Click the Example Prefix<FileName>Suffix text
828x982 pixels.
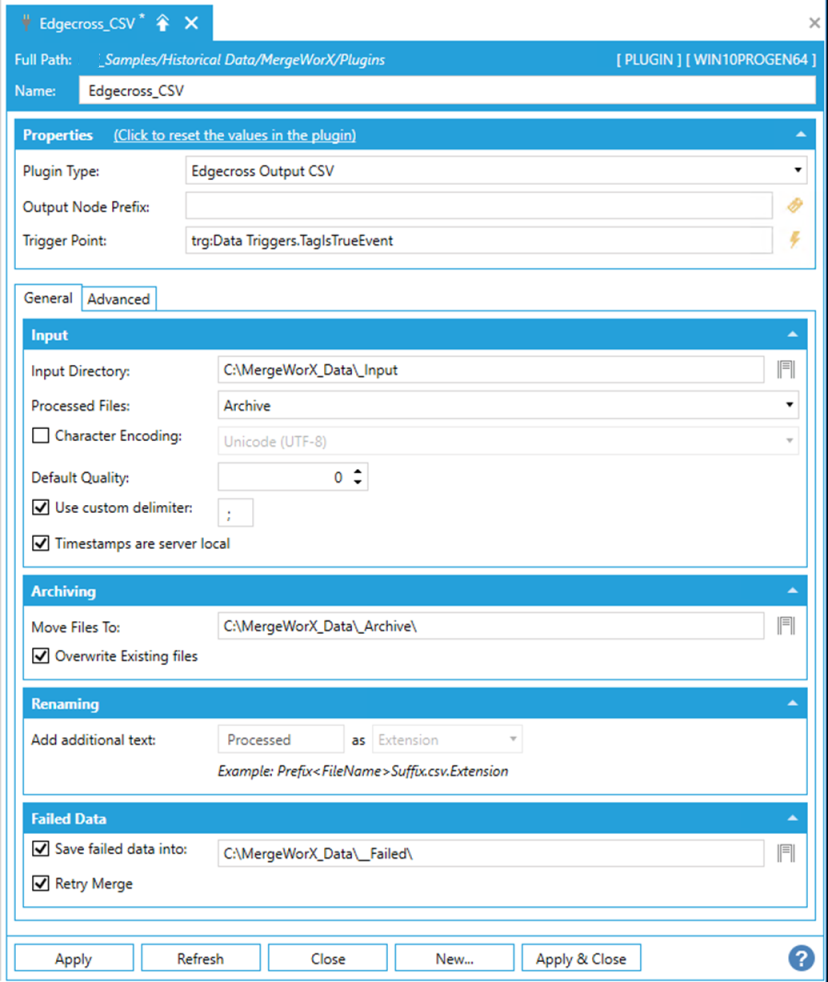(363, 771)
